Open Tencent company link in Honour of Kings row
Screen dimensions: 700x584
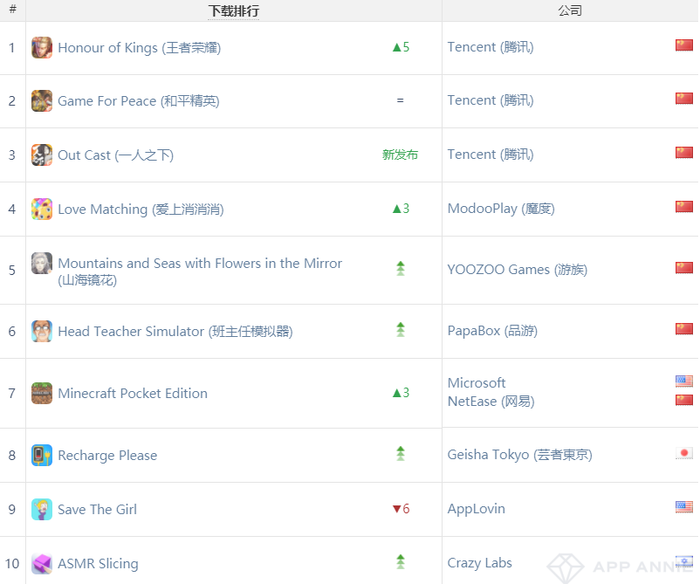[491, 47]
